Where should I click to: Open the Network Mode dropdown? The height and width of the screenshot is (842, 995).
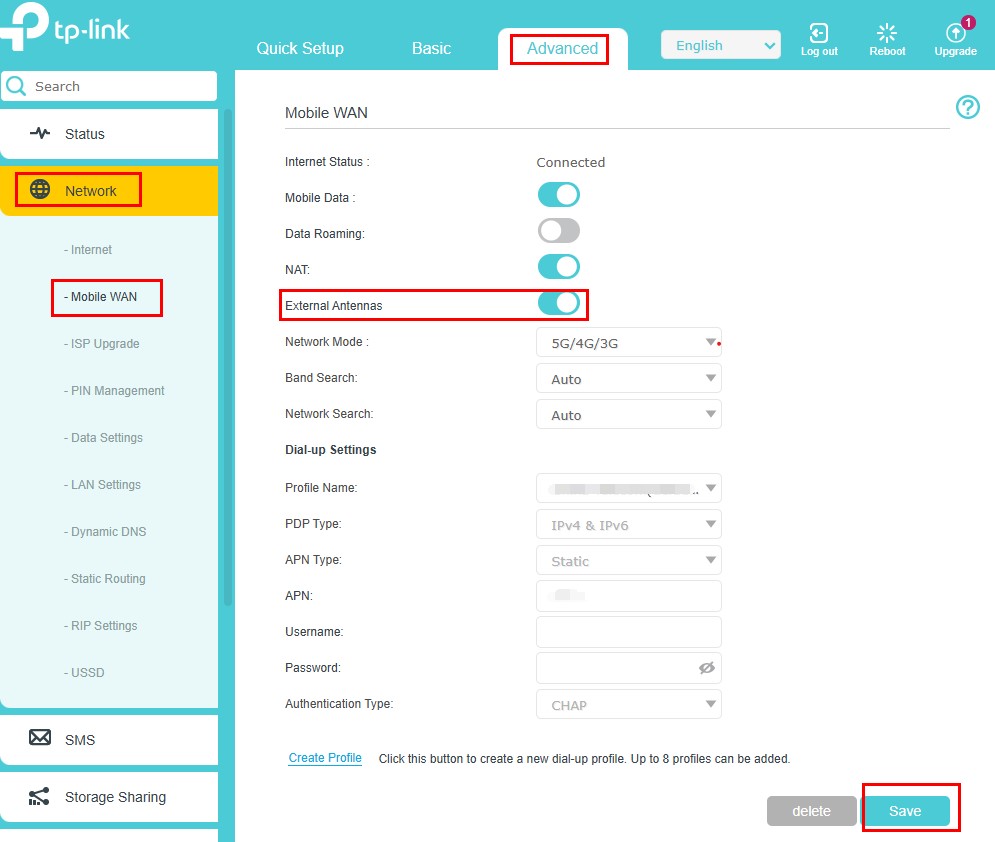coord(628,342)
